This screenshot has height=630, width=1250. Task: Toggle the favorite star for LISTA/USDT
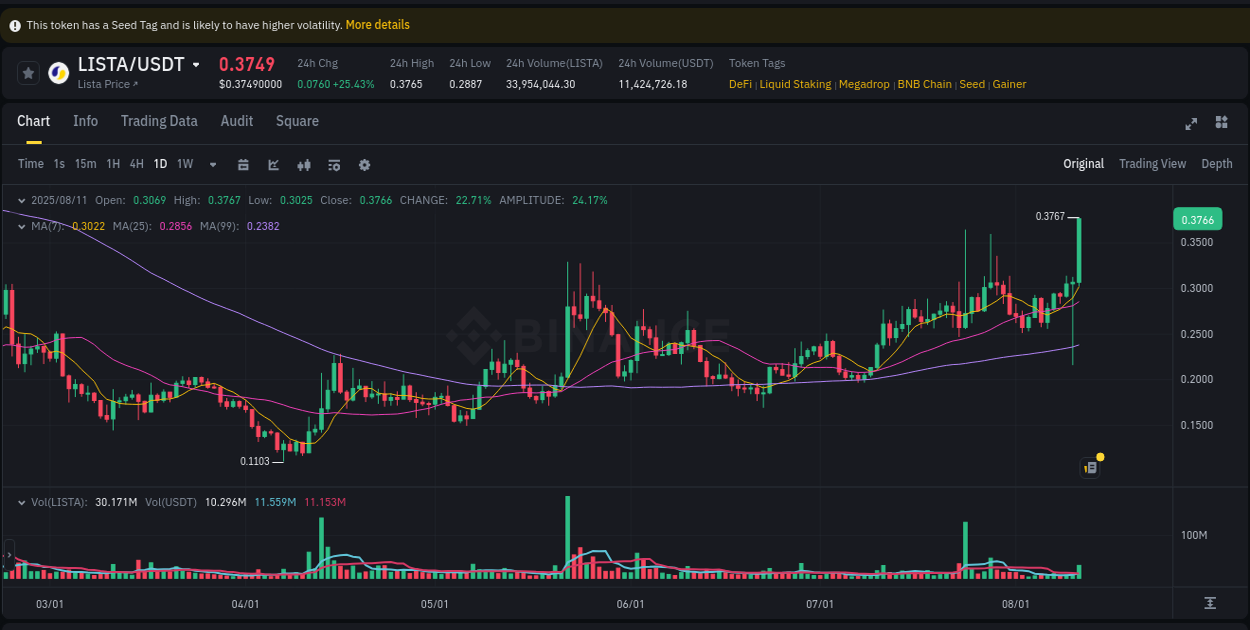(x=26, y=72)
